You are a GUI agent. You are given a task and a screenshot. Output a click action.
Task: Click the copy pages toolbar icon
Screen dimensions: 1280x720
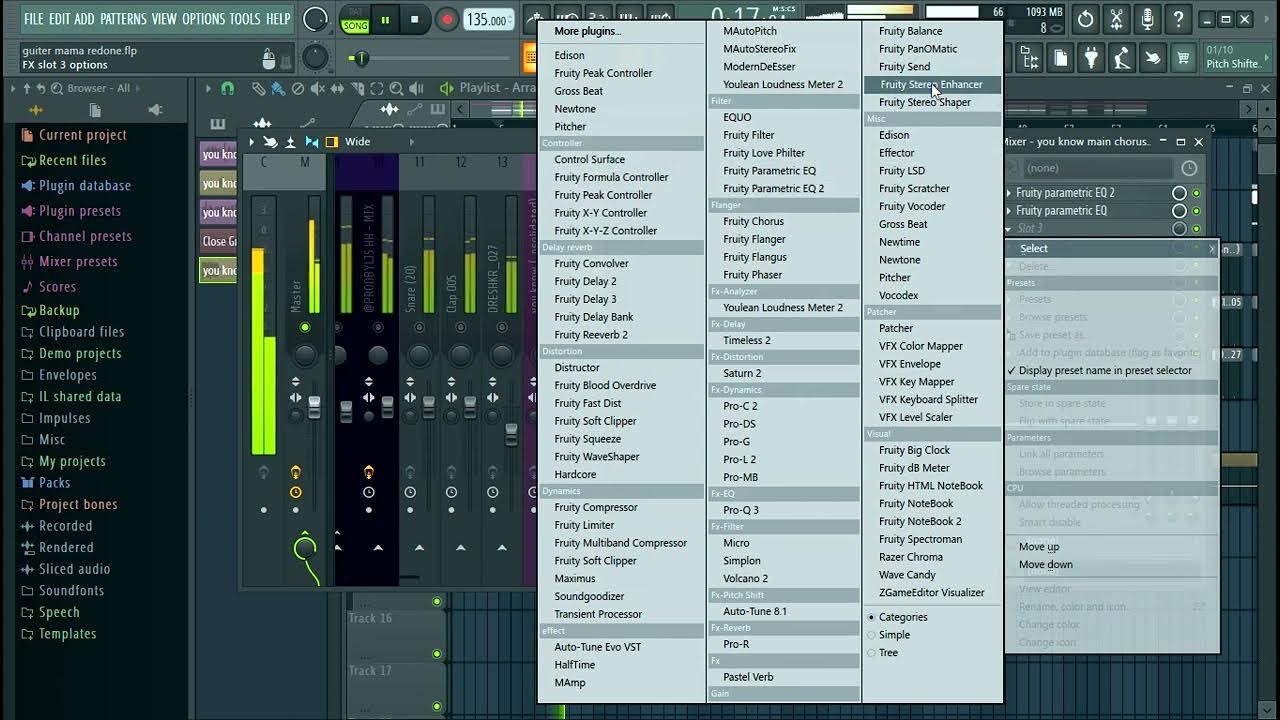click(x=1060, y=59)
